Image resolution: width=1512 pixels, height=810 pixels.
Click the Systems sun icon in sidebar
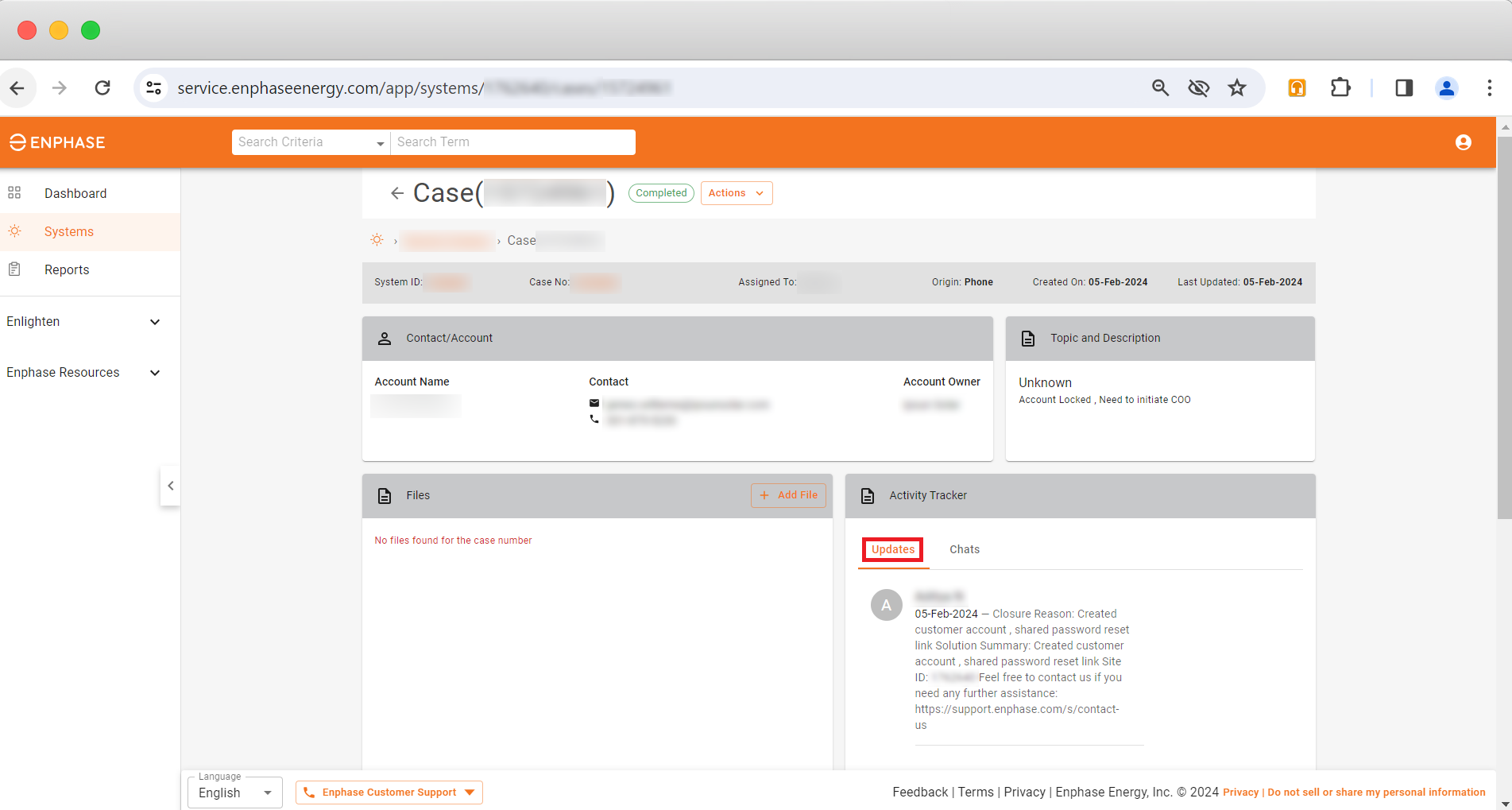point(15,231)
